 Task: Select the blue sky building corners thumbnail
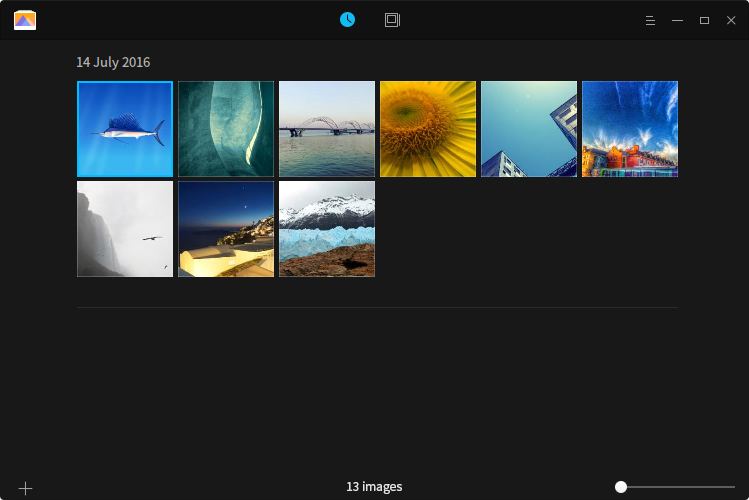click(529, 129)
